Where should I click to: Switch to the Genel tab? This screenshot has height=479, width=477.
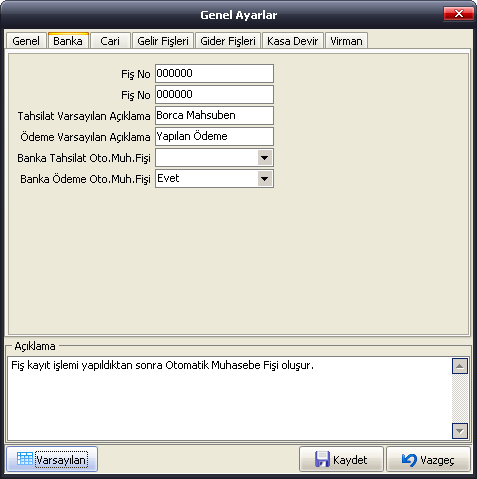tap(26, 41)
